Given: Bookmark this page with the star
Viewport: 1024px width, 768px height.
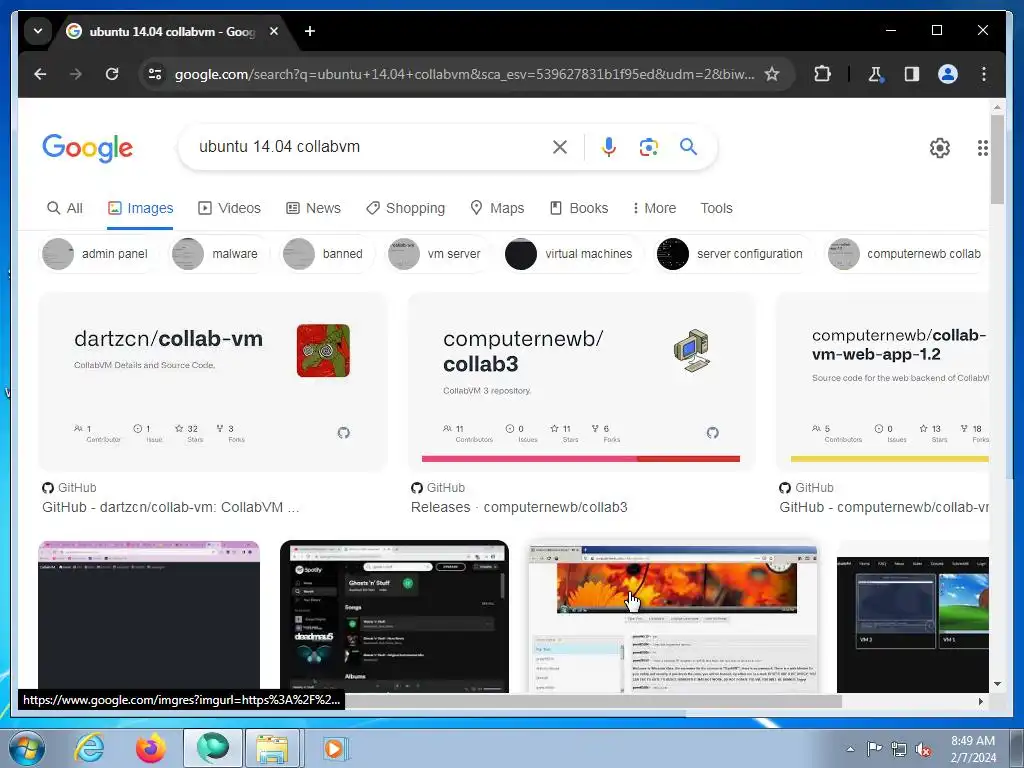Looking at the screenshot, I should click(x=772, y=74).
